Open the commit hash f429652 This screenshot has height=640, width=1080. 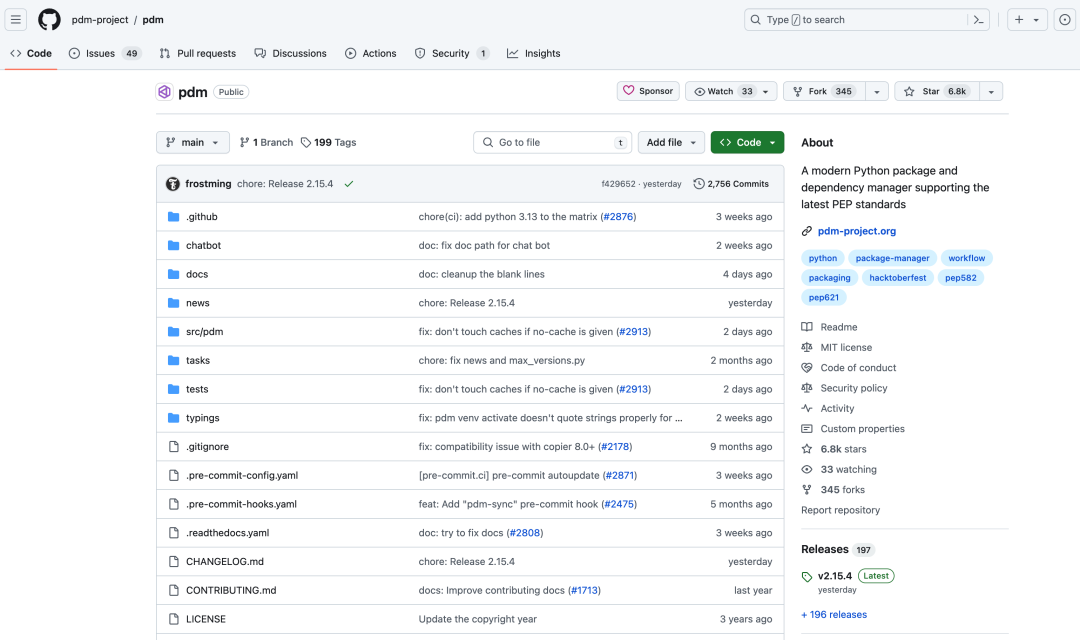click(619, 184)
